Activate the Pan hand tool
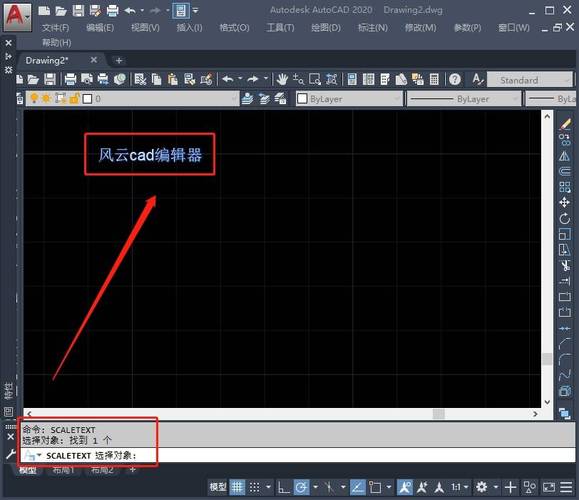579x500 pixels. 282,79
